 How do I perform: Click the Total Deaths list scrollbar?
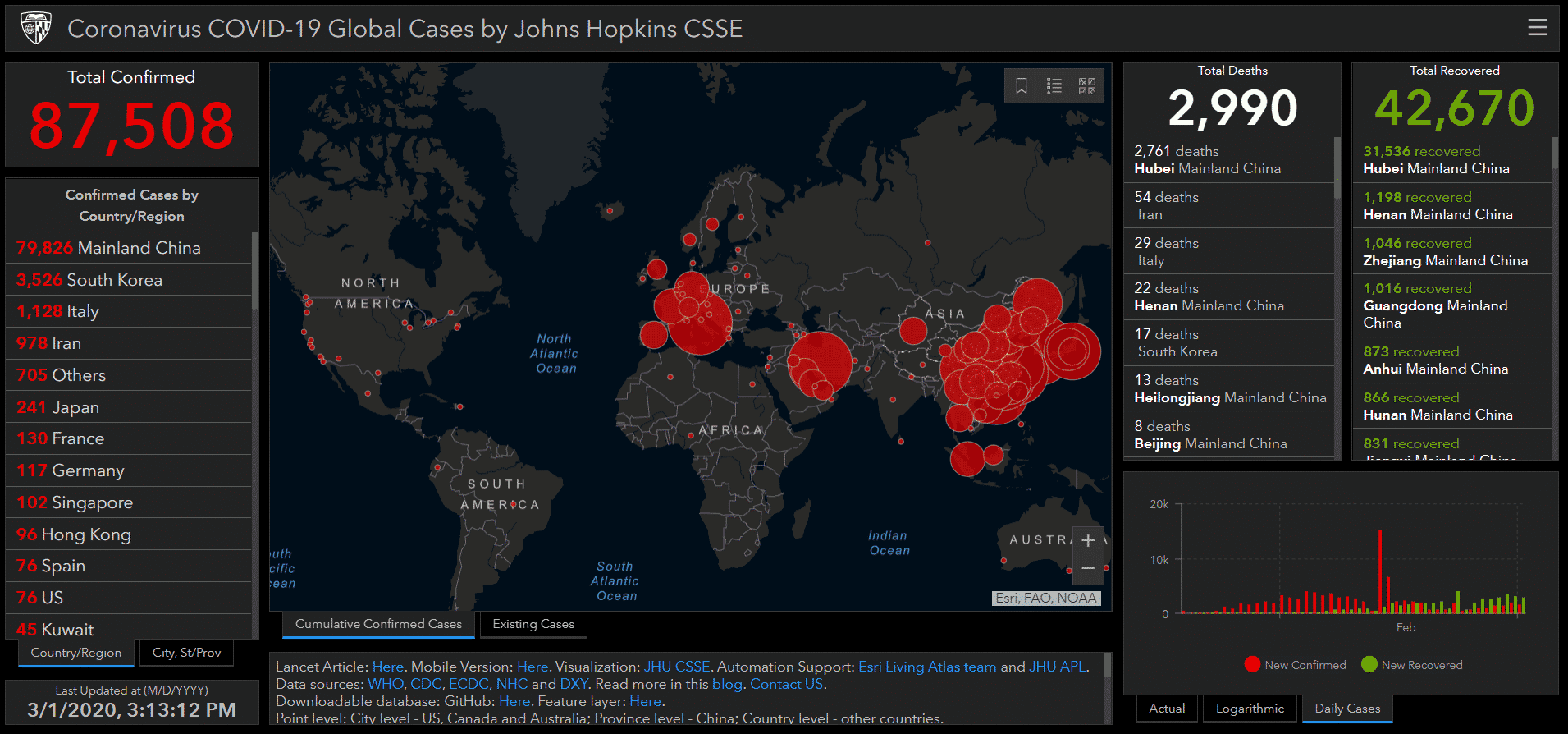1337,168
